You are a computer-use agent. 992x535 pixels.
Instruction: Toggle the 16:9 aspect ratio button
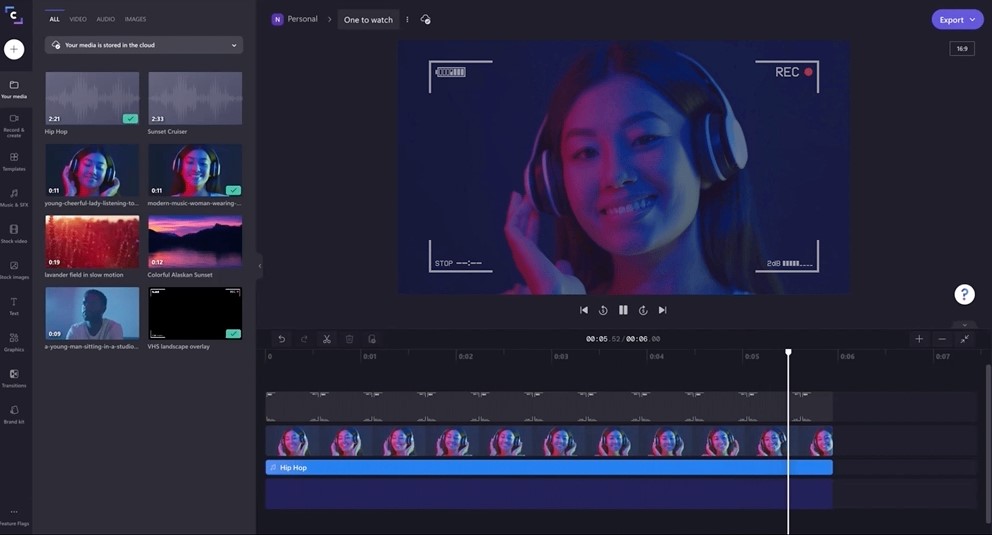click(961, 48)
